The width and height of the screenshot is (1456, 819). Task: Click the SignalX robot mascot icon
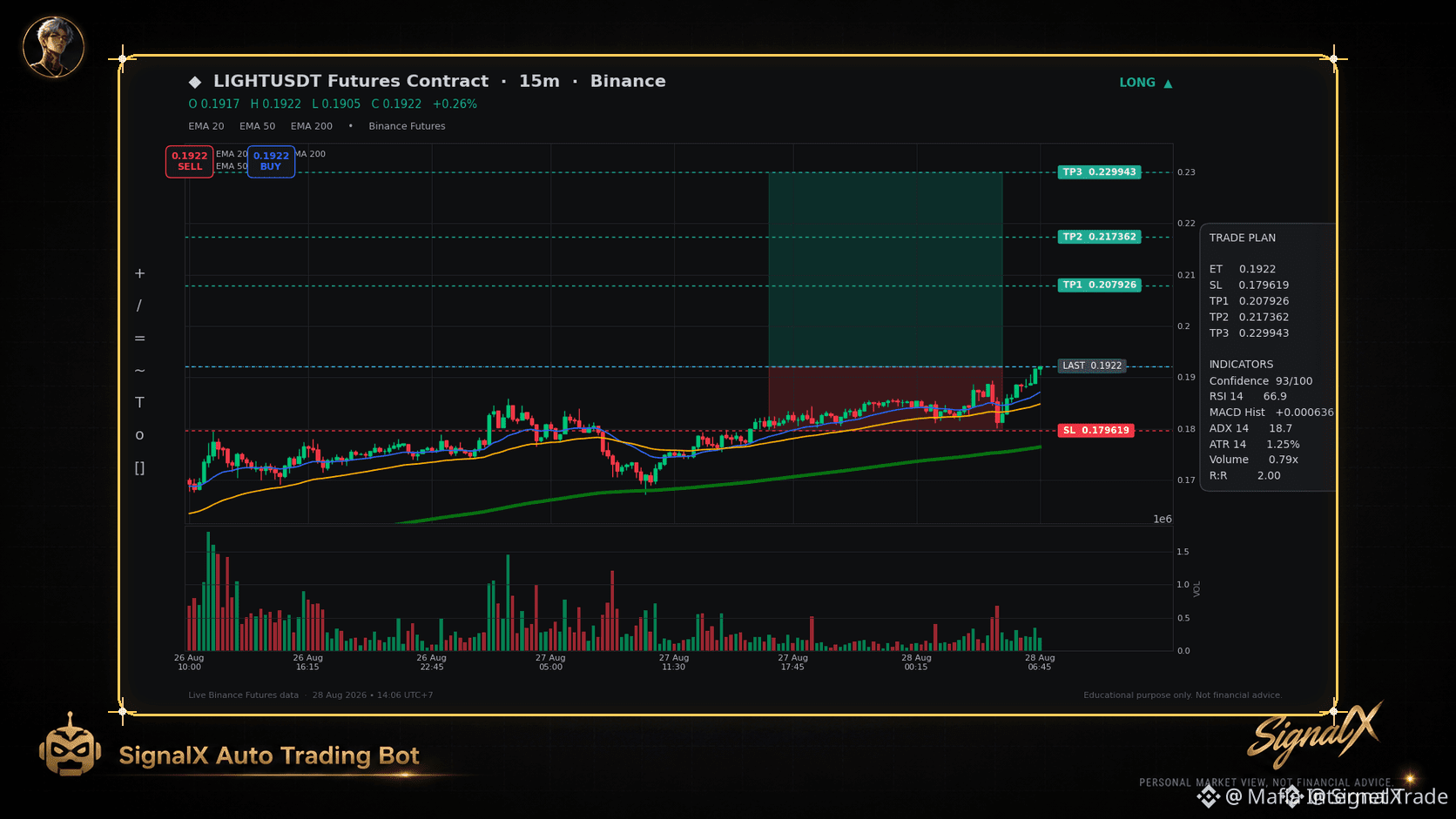point(70,745)
